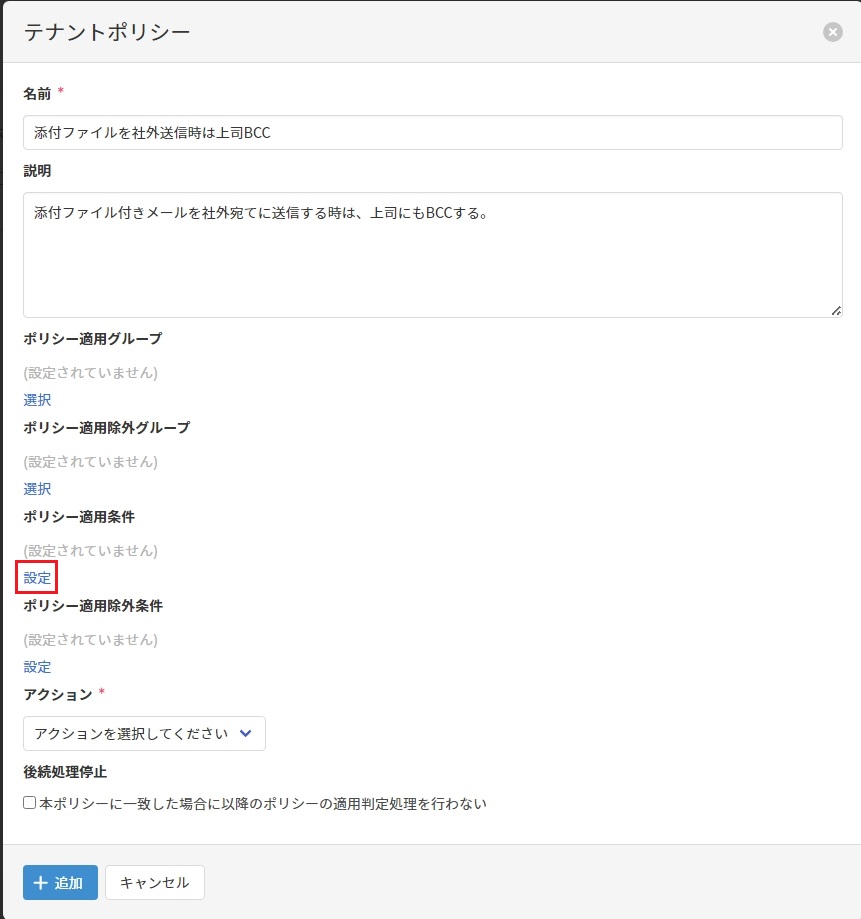Click the chevron arrow in the アクション dropdown
The width and height of the screenshot is (861, 919).
tap(246, 733)
